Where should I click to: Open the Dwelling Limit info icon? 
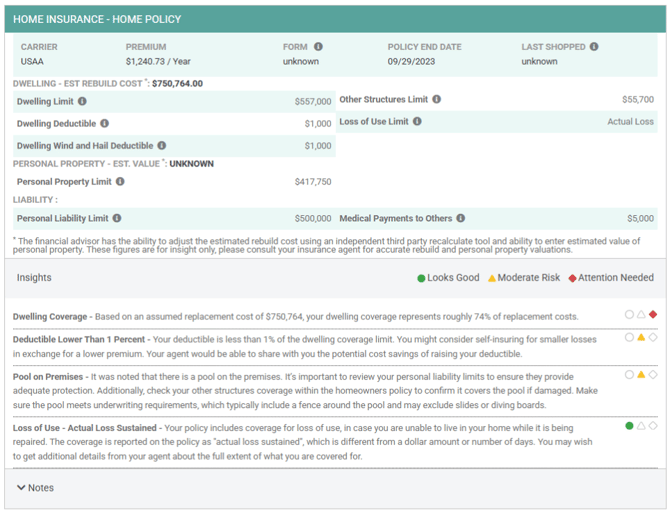tap(82, 101)
